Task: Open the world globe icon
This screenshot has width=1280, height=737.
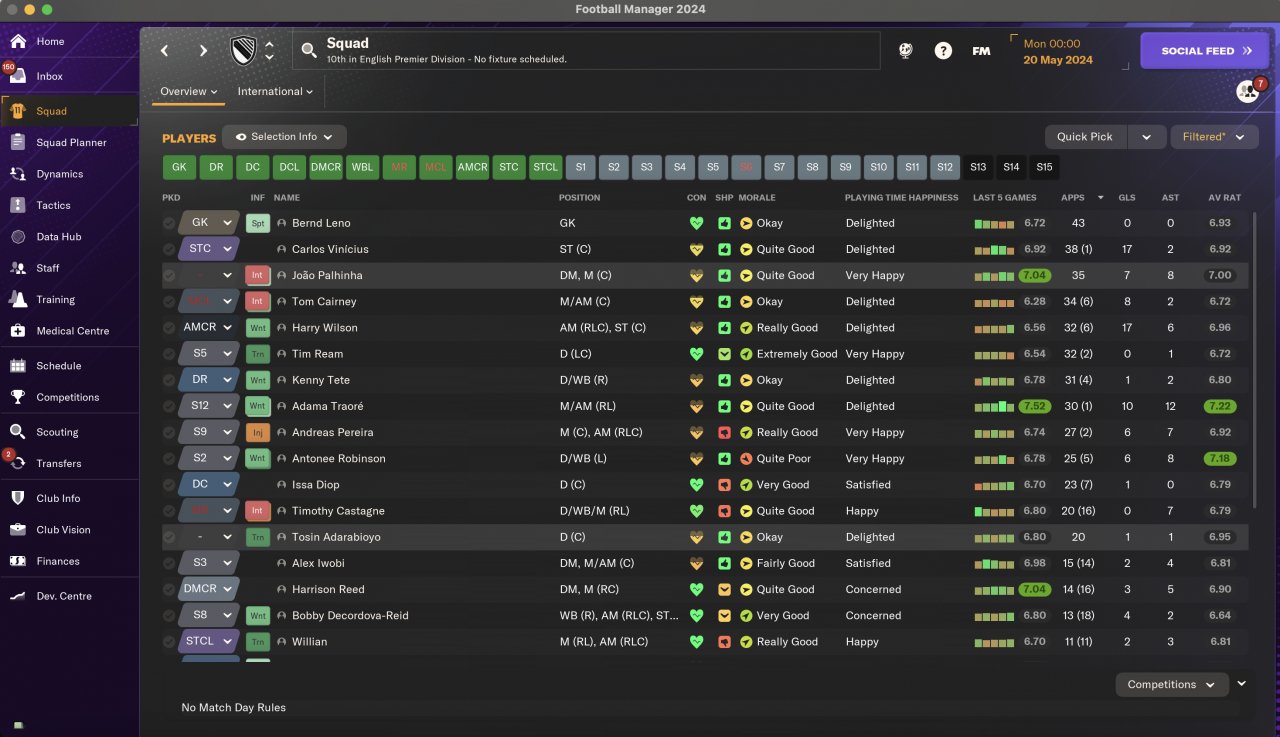Action: click(906, 50)
